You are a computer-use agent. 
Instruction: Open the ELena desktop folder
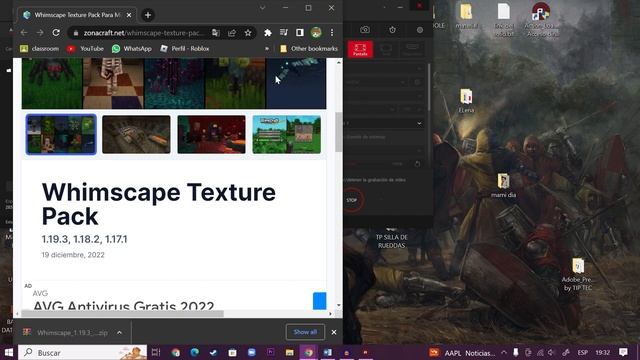coord(466,101)
